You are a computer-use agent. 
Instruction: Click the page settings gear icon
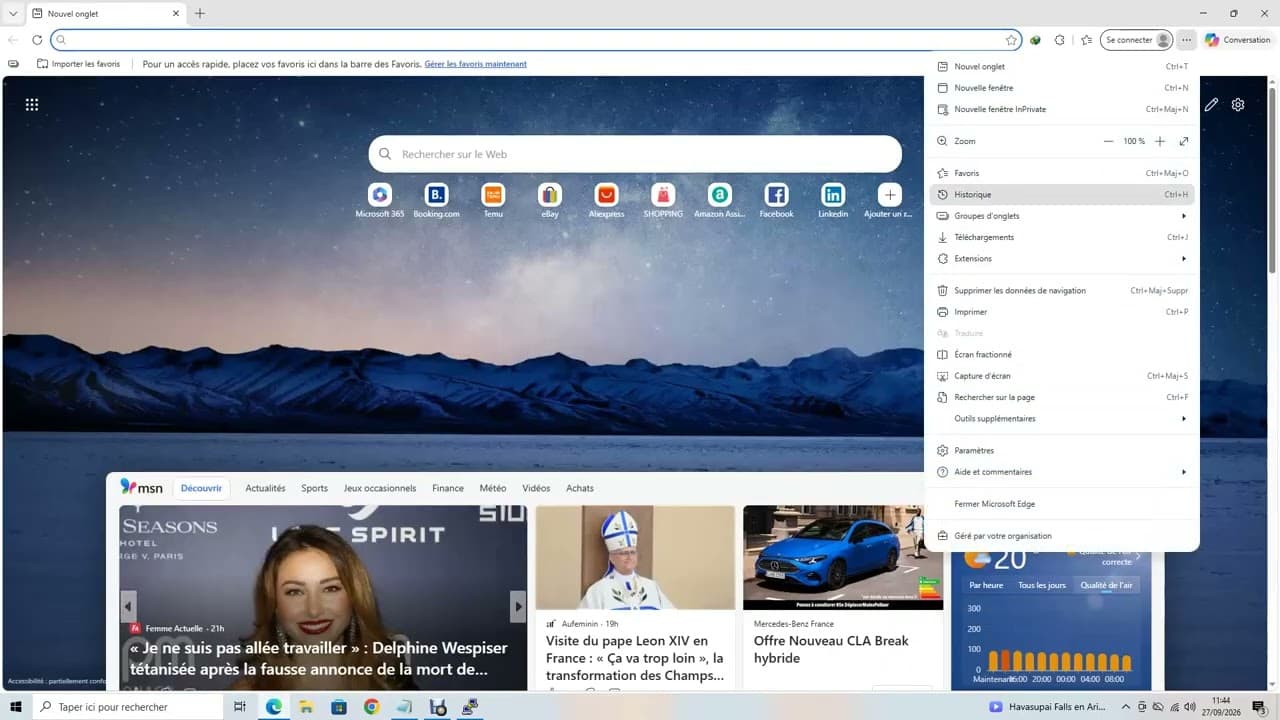[1238, 104]
